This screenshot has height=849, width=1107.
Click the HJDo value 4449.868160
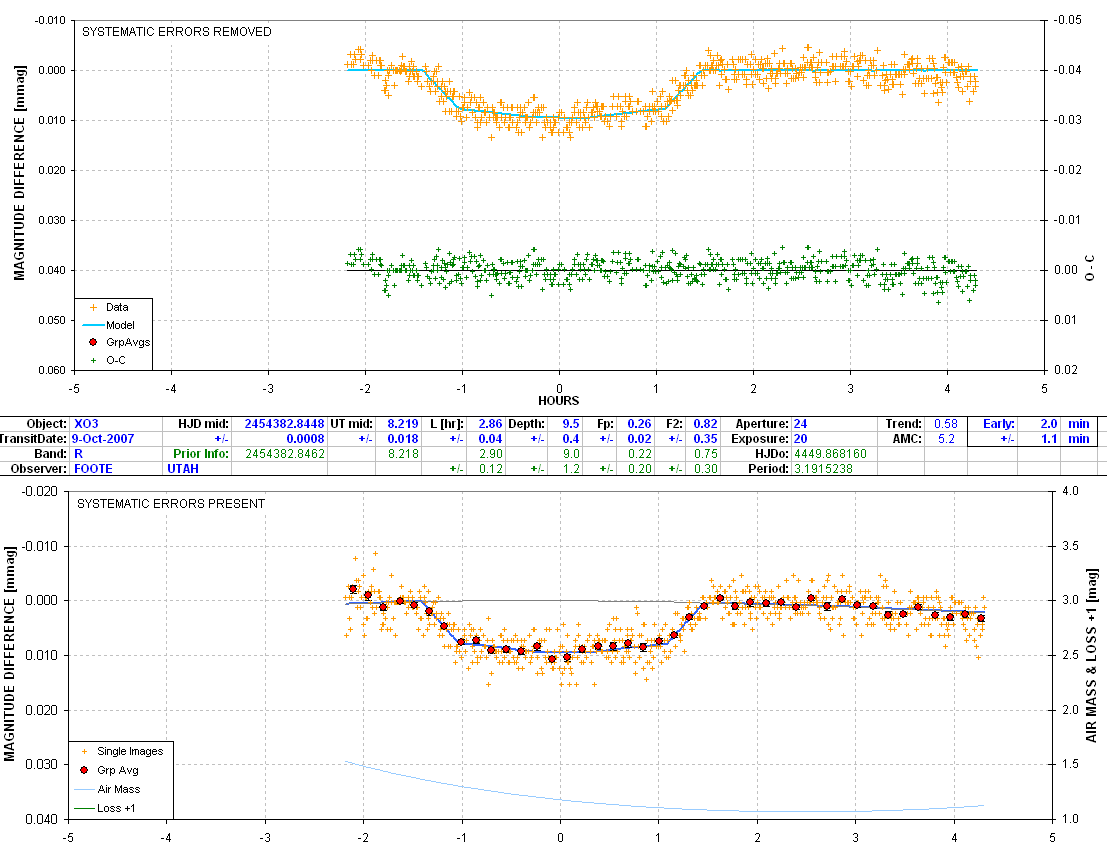pos(828,453)
